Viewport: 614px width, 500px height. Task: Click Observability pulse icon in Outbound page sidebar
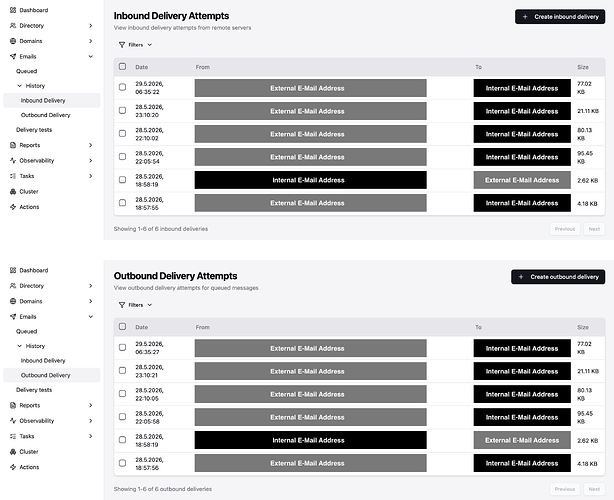point(13,421)
